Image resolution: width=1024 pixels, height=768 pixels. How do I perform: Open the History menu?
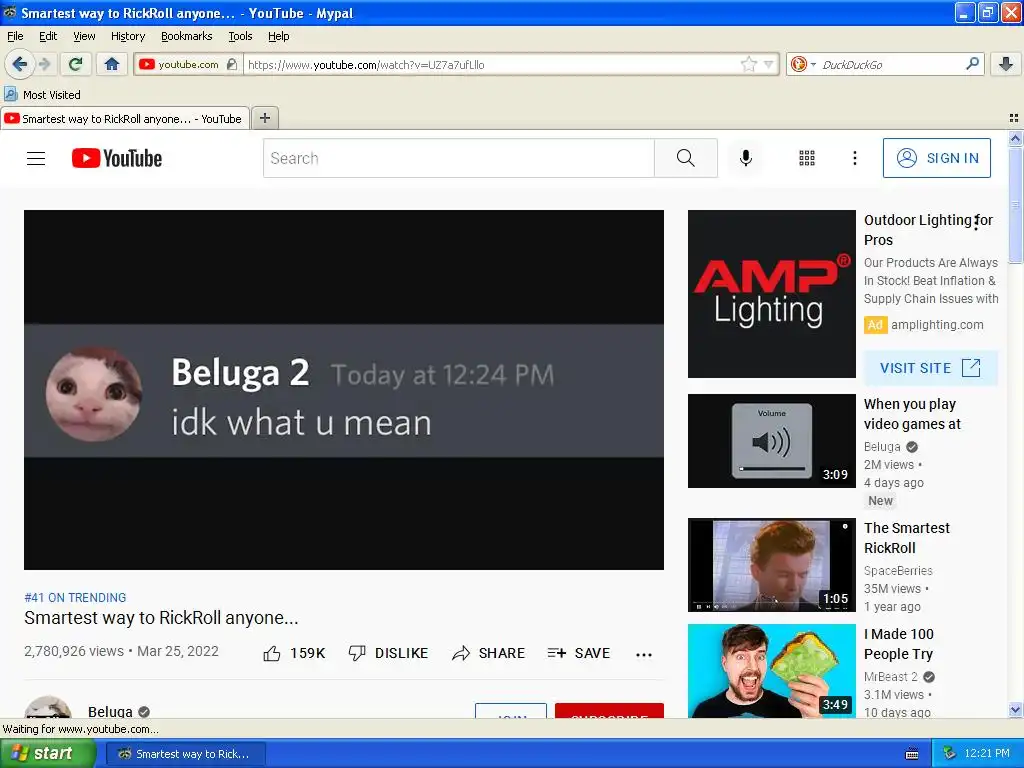click(x=128, y=36)
